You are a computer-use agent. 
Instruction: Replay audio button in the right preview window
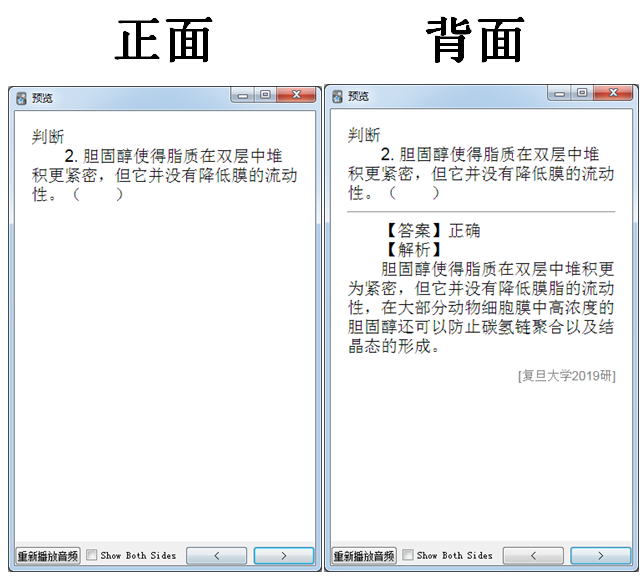coord(364,556)
